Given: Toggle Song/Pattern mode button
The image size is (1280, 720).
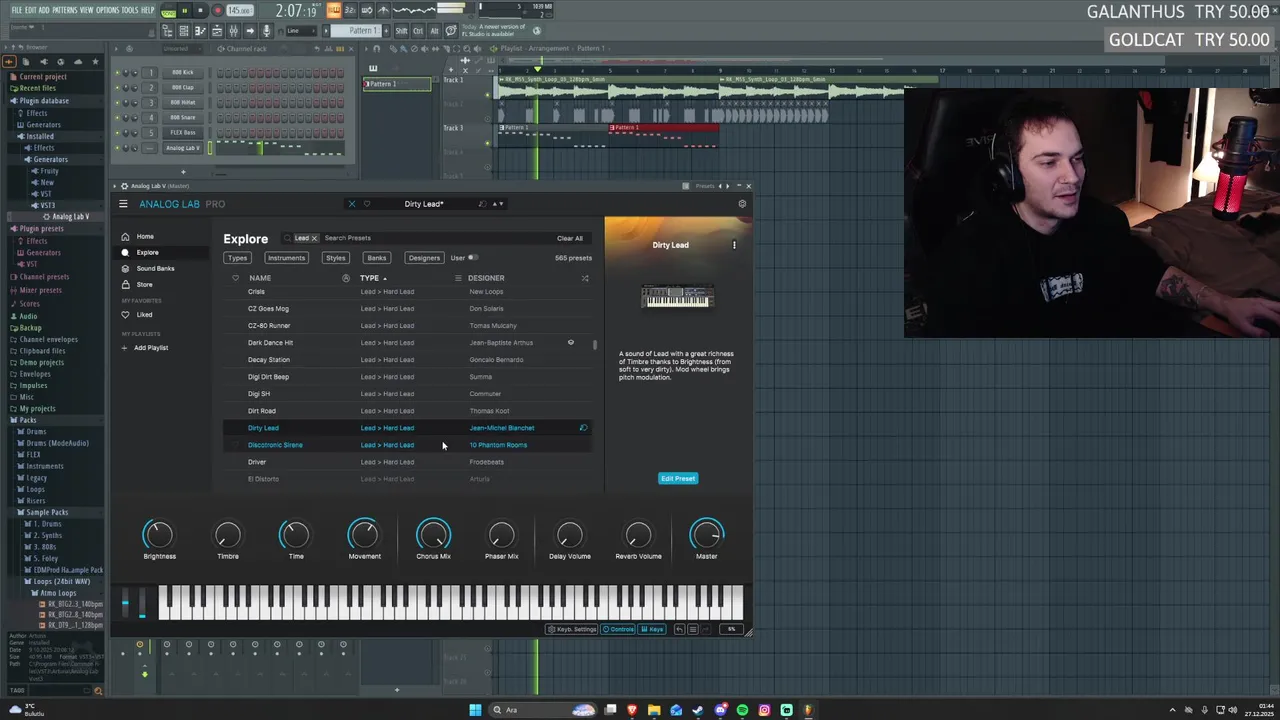Looking at the screenshot, I should 169,11.
